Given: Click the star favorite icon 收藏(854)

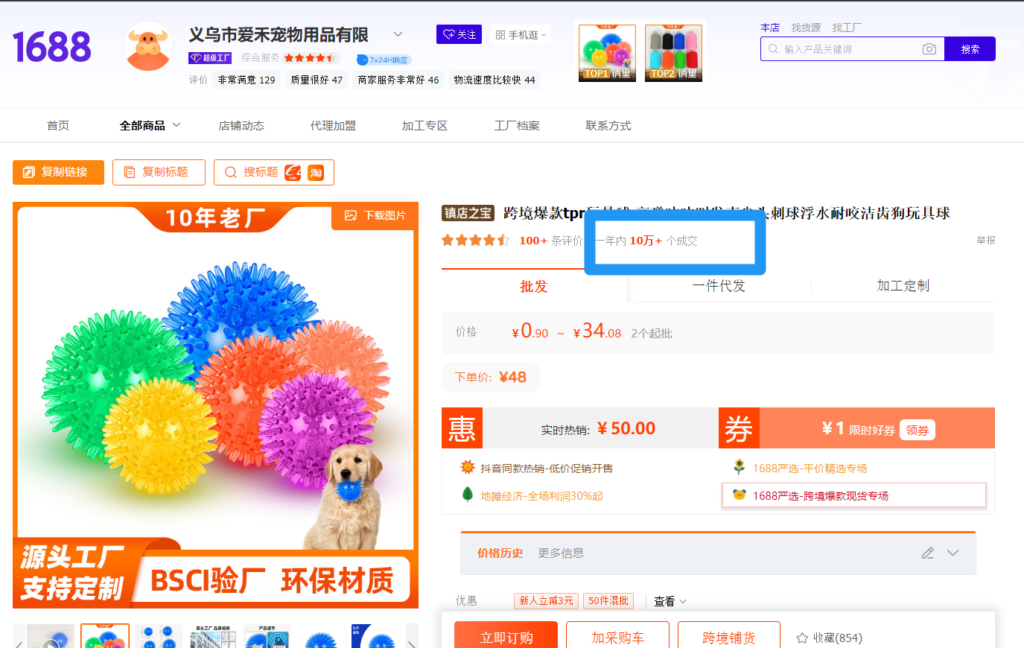Looking at the screenshot, I should coord(802,638).
